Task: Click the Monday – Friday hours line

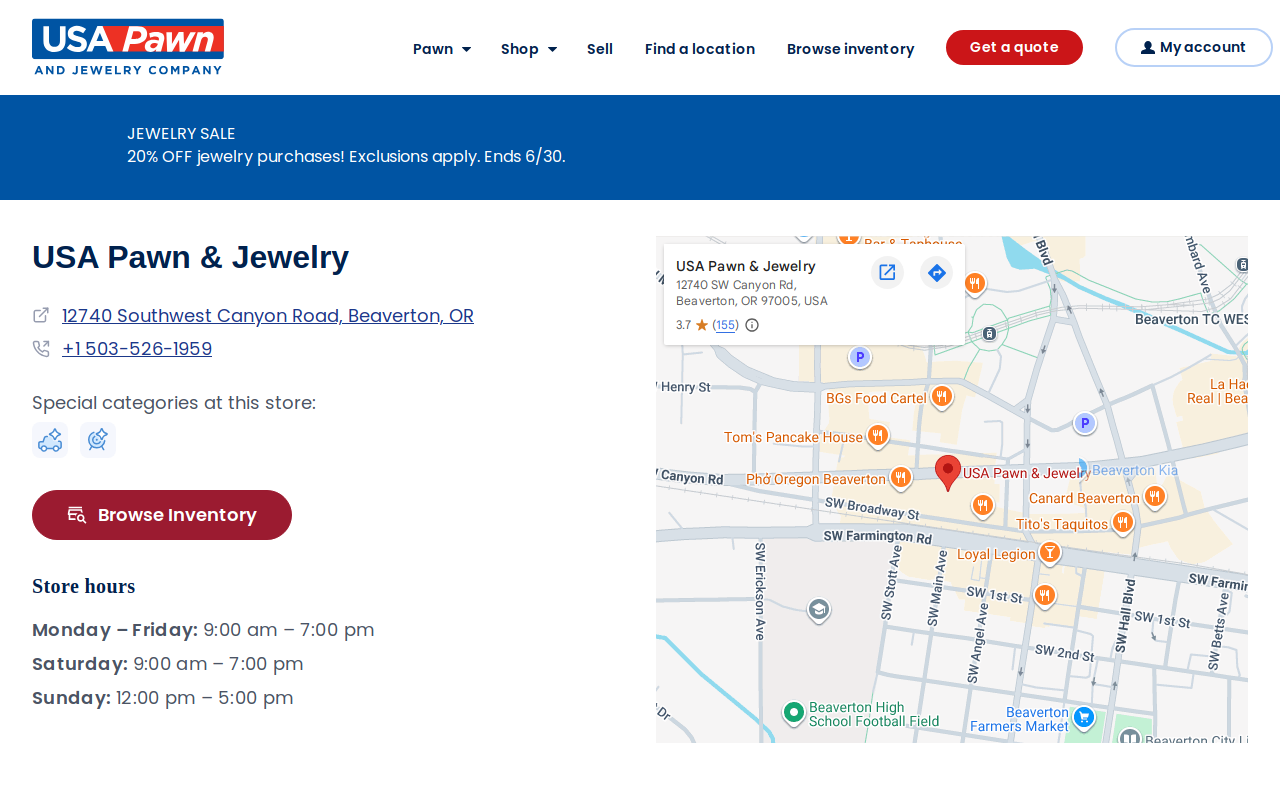Action: (203, 630)
